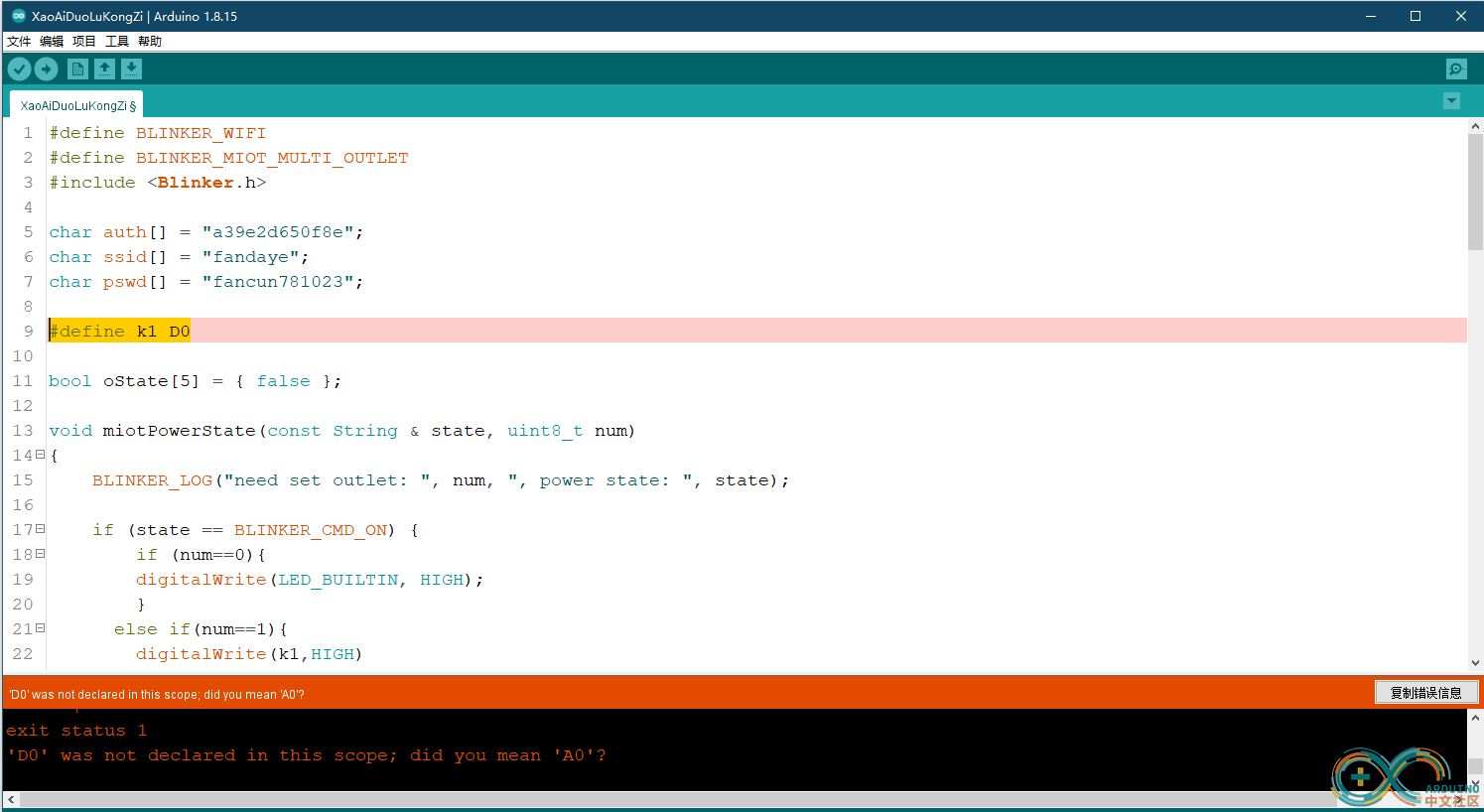Collapse the code fold at line 18

click(x=40, y=554)
